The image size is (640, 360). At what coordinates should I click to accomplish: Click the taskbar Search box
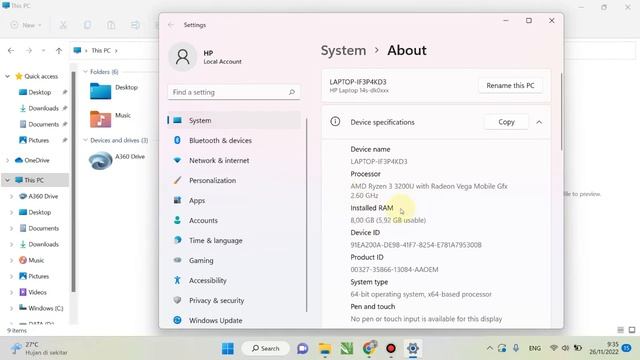coord(266,349)
